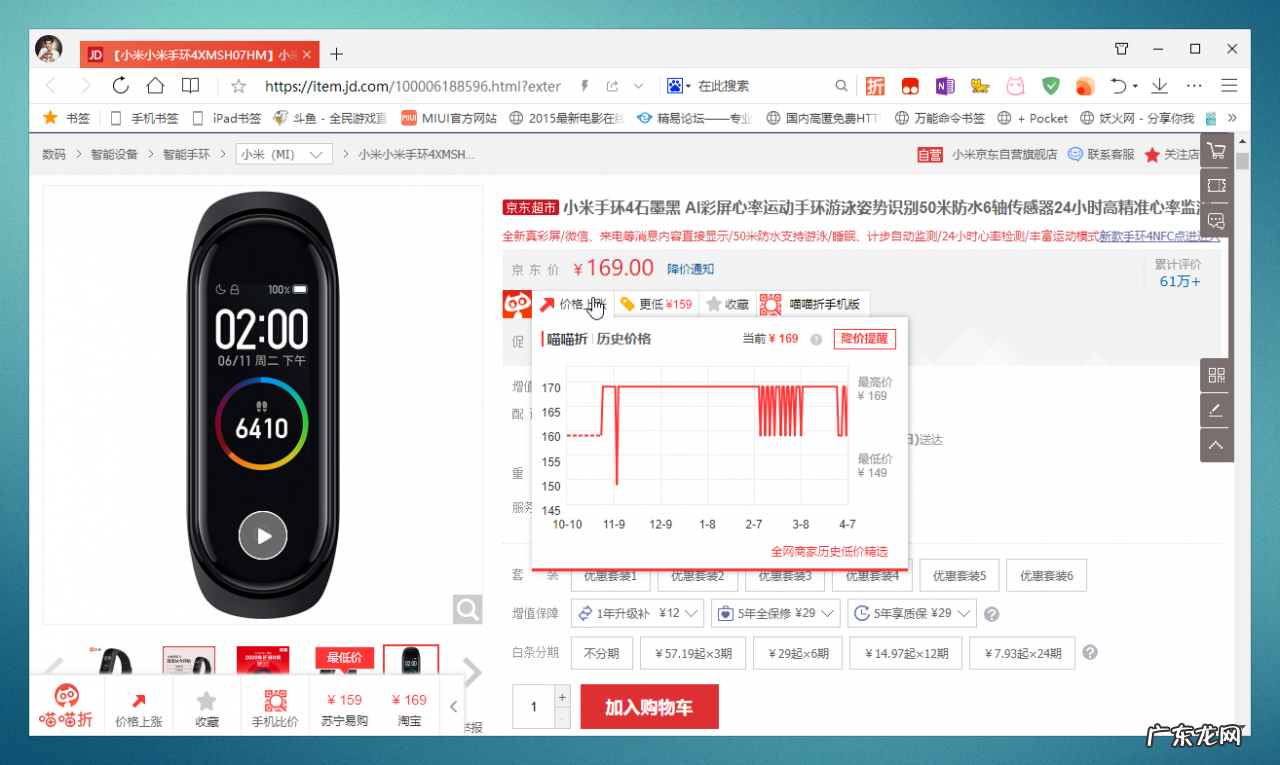The width and height of the screenshot is (1280, 765).
Task: Open the green Adguard shield icon
Action: point(1049,86)
